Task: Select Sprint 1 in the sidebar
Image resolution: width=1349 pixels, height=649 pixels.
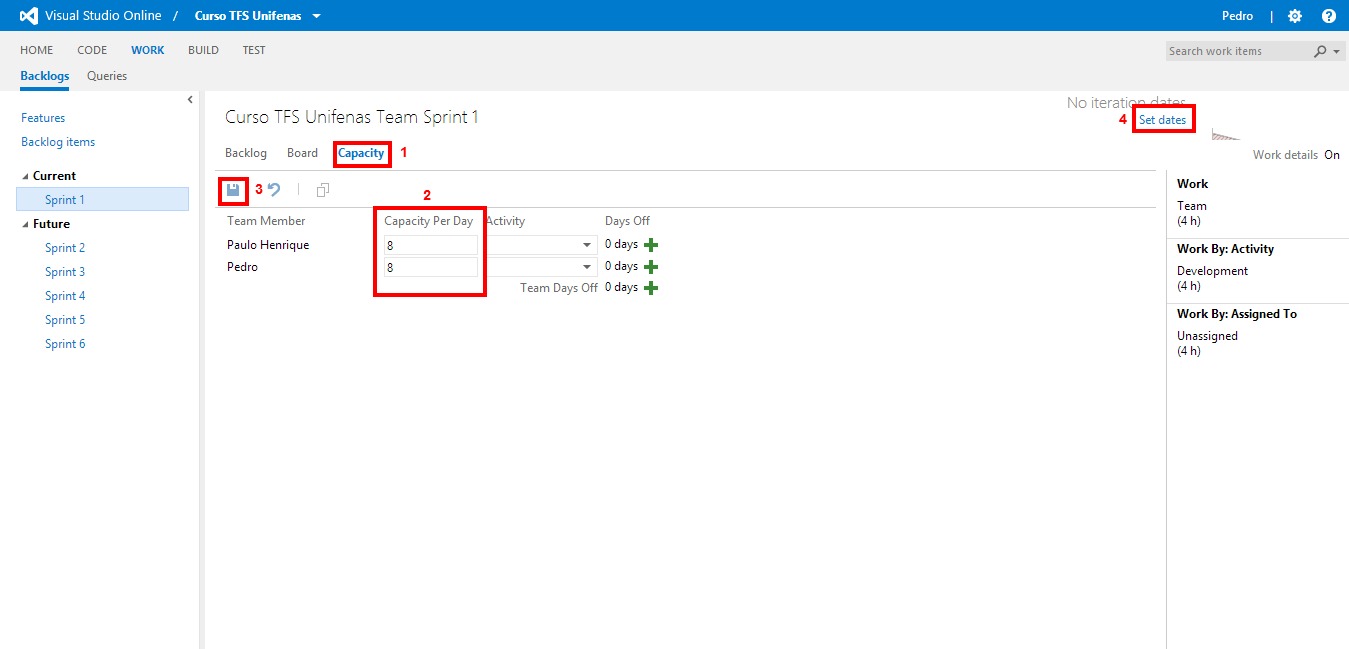Action: click(x=102, y=200)
